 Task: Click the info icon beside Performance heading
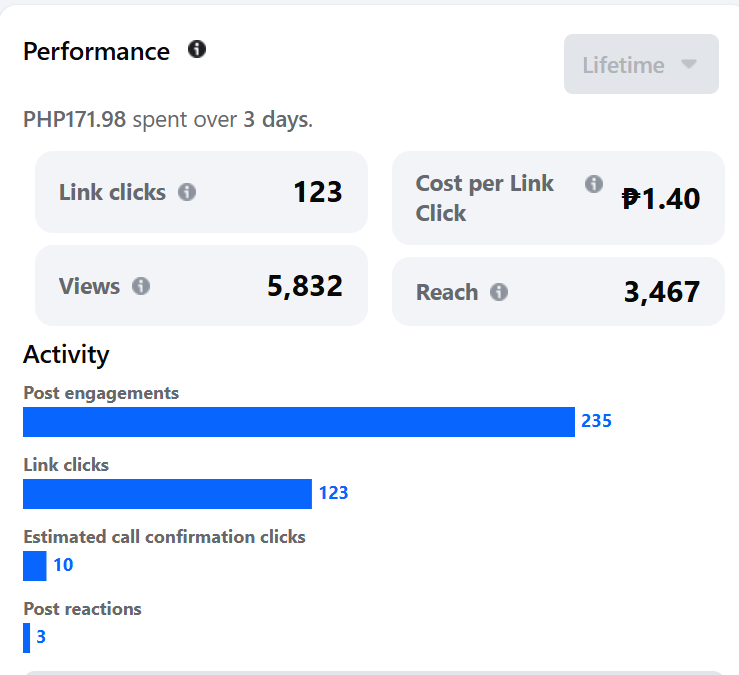pos(197,49)
